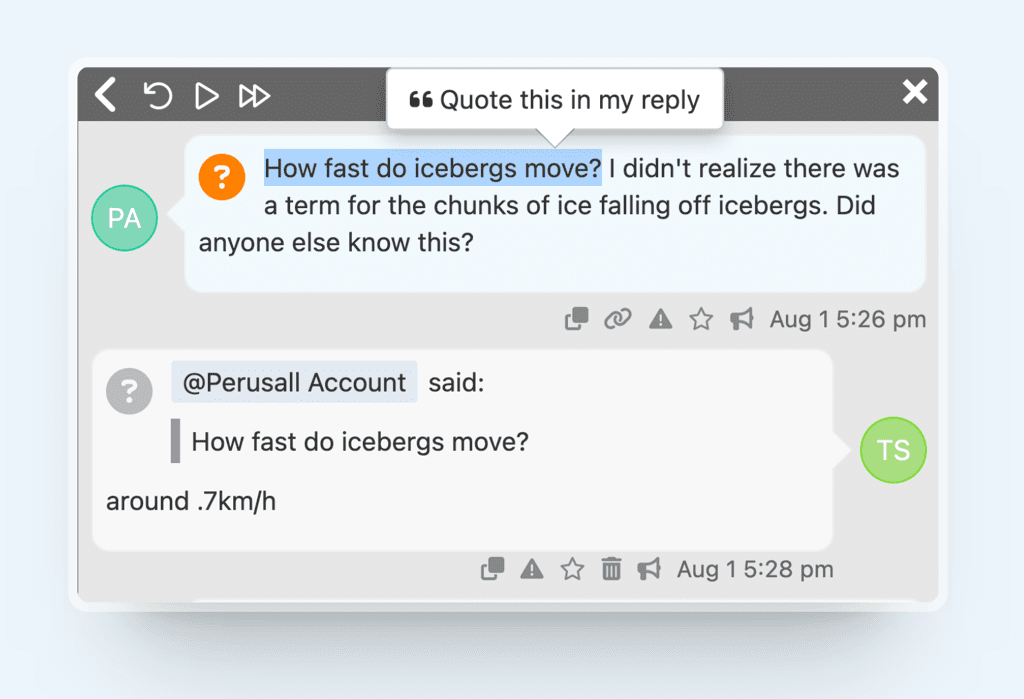Open the PA user avatar
Image resolution: width=1024 pixels, height=699 pixels.
point(124,217)
